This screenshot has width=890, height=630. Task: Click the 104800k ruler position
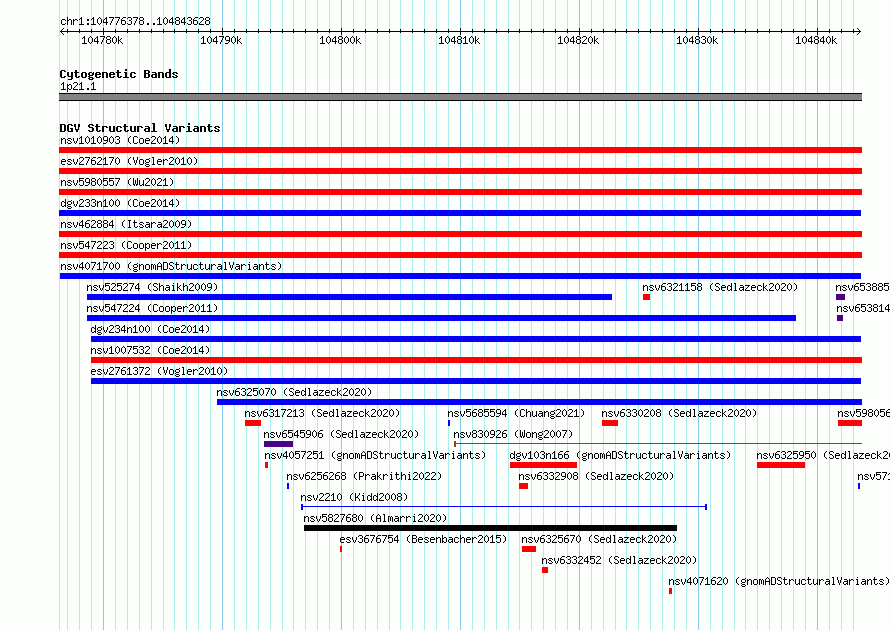340,40
